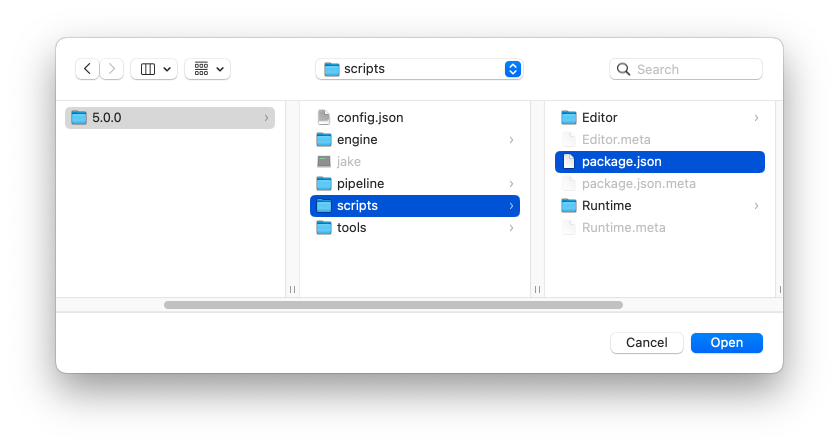The image size is (839, 447).
Task: Cancel the file dialog
Action: pos(646,343)
